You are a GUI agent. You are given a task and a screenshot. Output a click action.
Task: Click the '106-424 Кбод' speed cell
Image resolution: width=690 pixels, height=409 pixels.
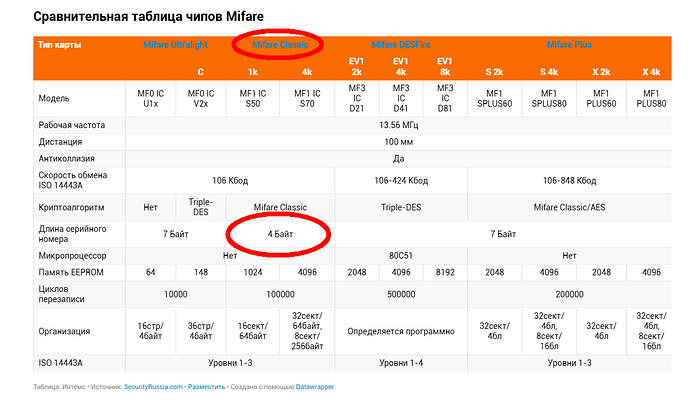pyautogui.click(x=401, y=181)
